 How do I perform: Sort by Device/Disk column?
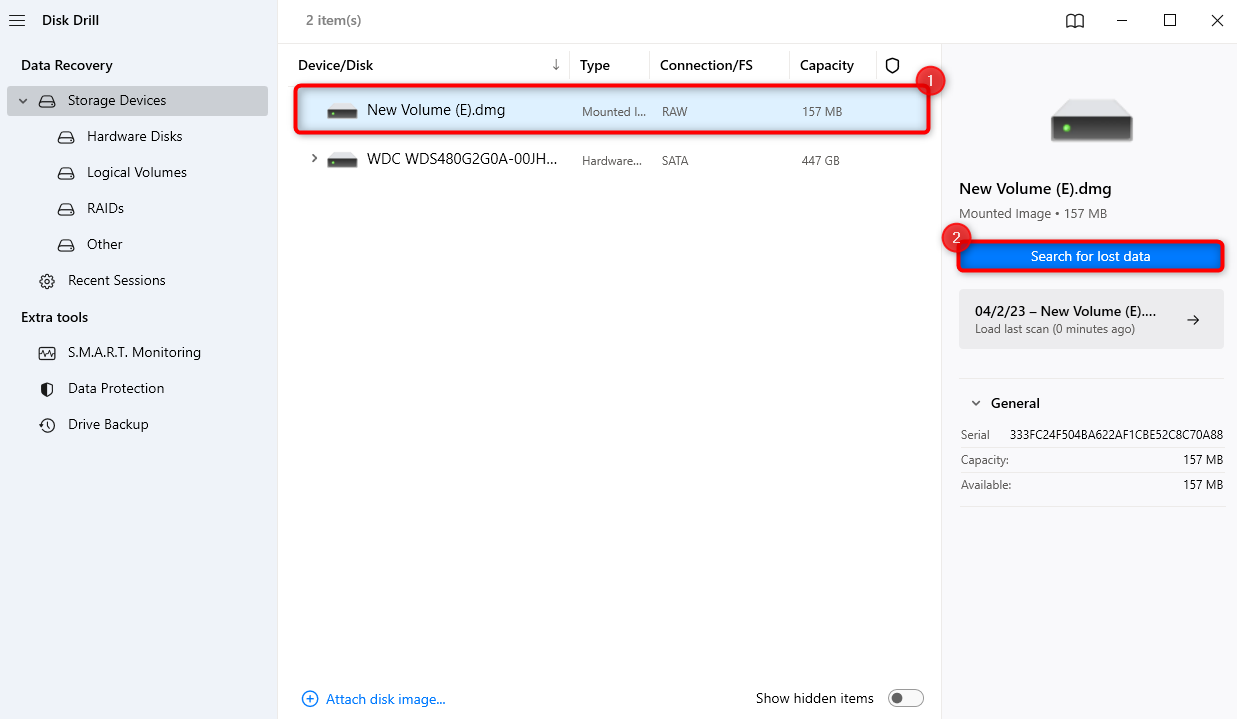coord(335,66)
